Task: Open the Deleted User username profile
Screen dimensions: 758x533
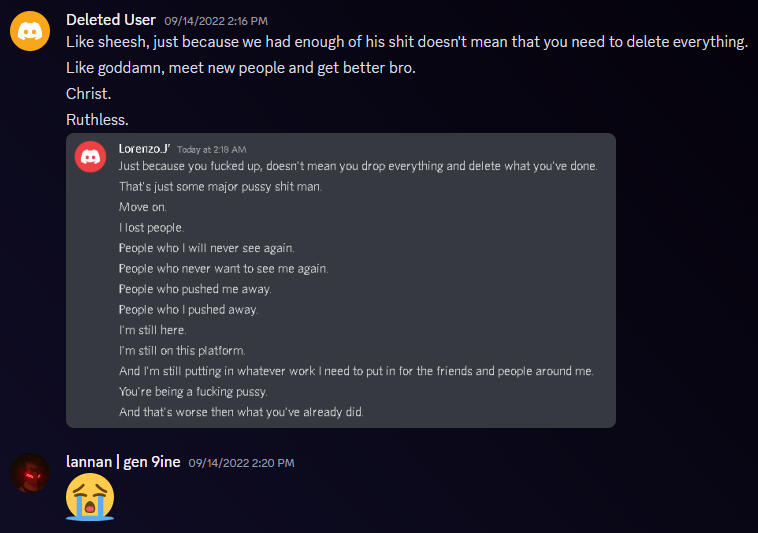Action: pyautogui.click(x=111, y=20)
